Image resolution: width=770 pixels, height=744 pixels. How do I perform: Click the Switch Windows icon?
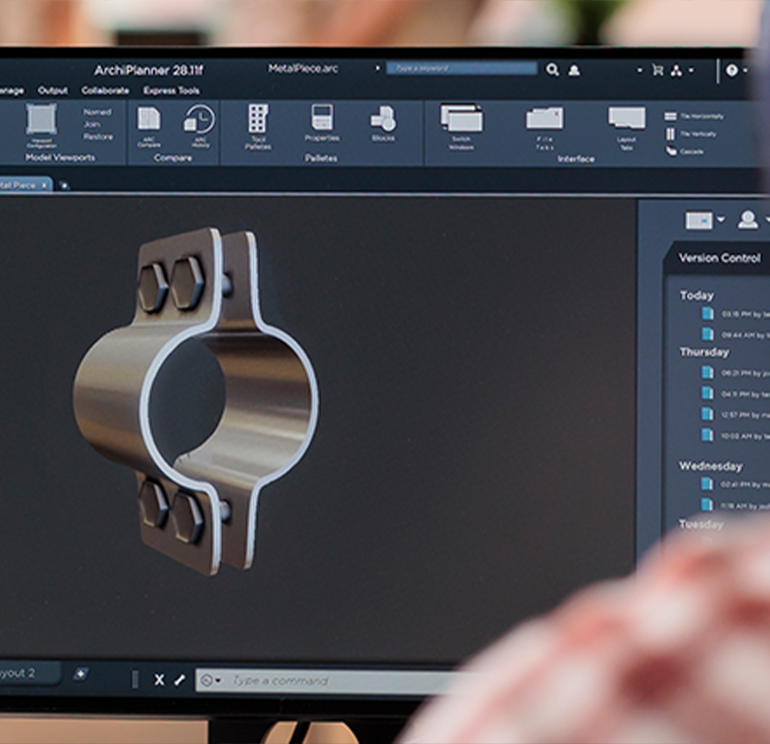click(x=461, y=124)
